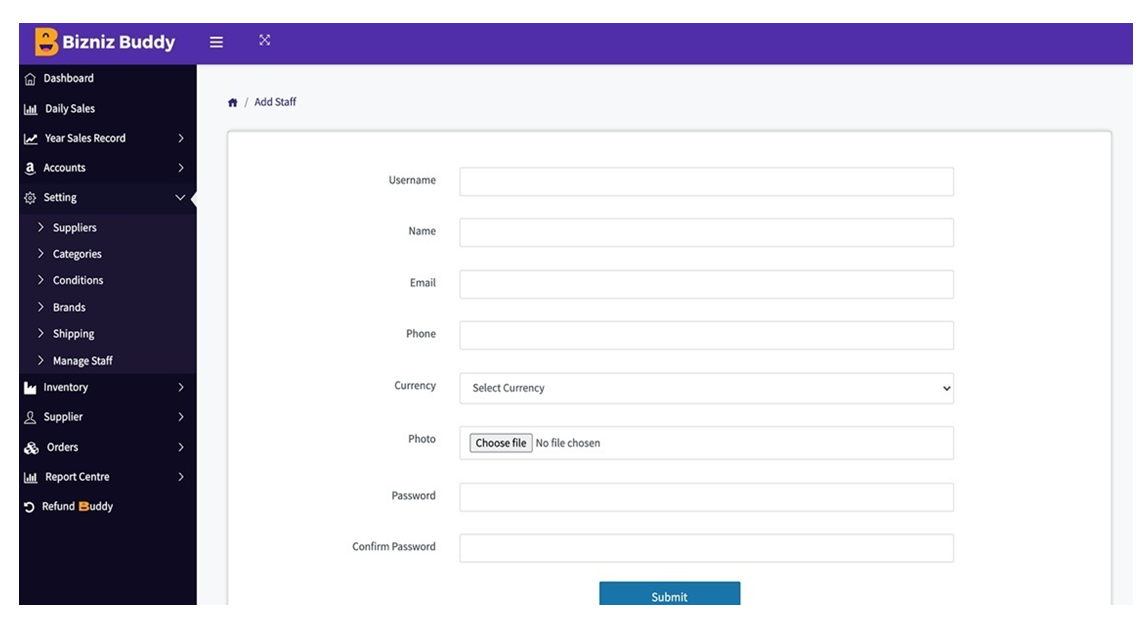The image size is (1147, 633).
Task: Expand the Inventory menu chevron
Action: (181, 387)
